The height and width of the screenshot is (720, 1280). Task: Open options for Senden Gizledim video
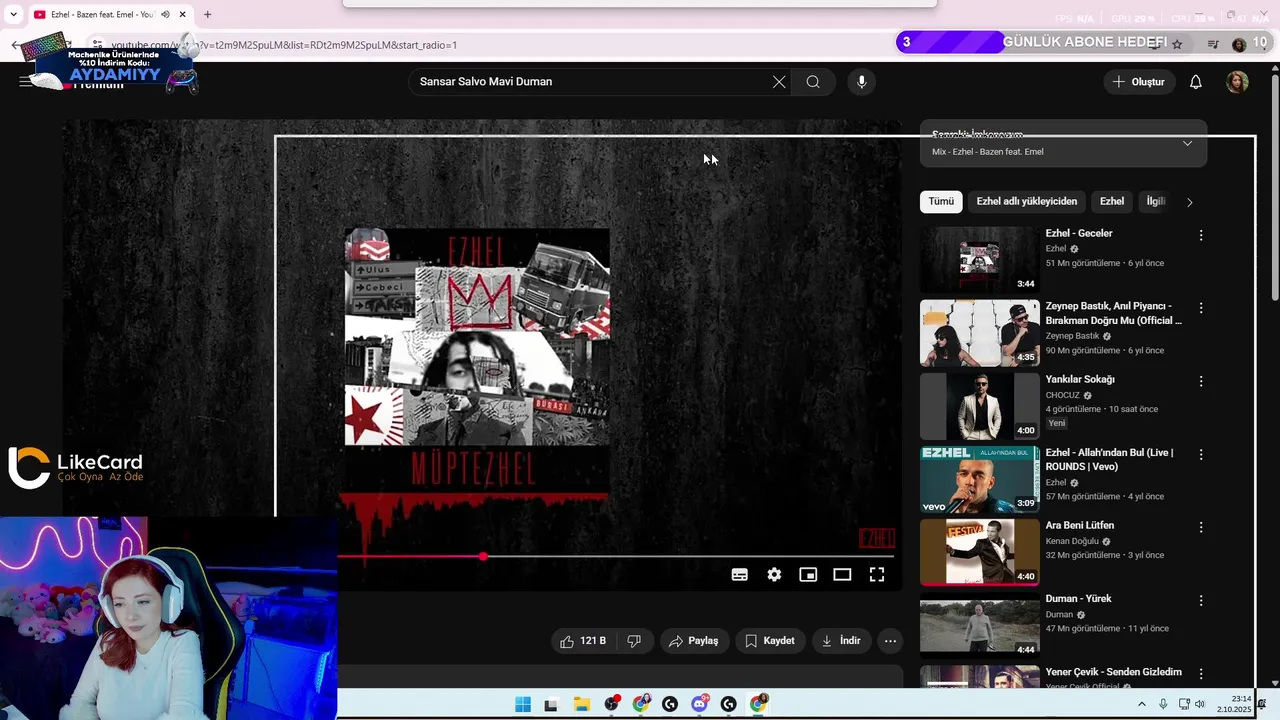tap(1201, 673)
